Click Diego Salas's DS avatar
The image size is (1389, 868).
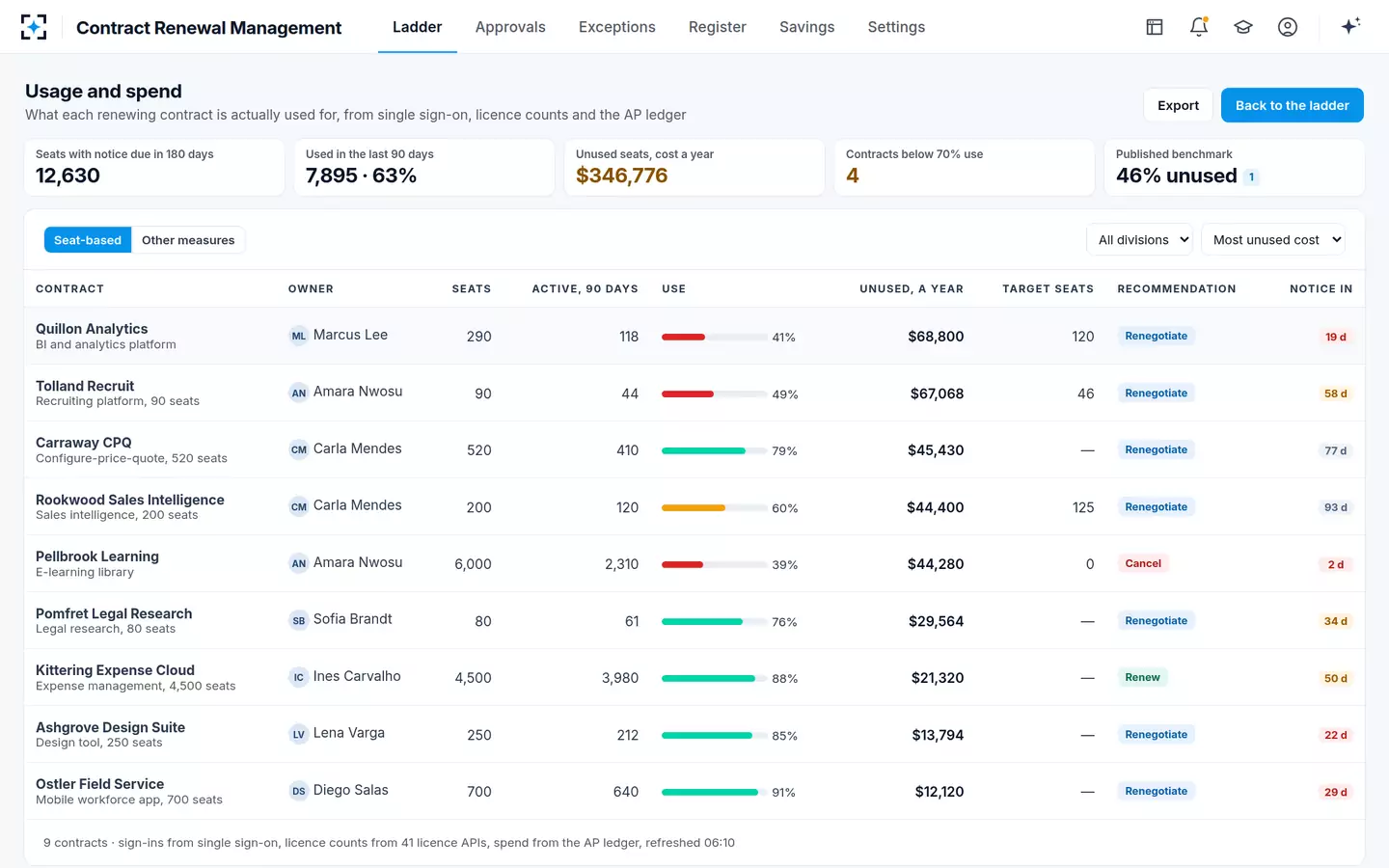[x=299, y=791]
